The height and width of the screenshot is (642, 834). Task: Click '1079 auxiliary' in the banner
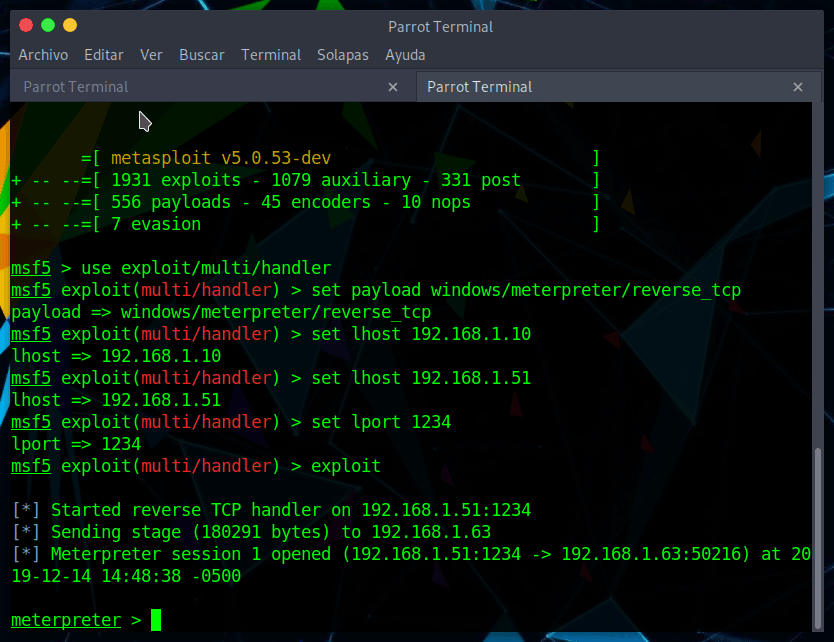pos(341,180)
